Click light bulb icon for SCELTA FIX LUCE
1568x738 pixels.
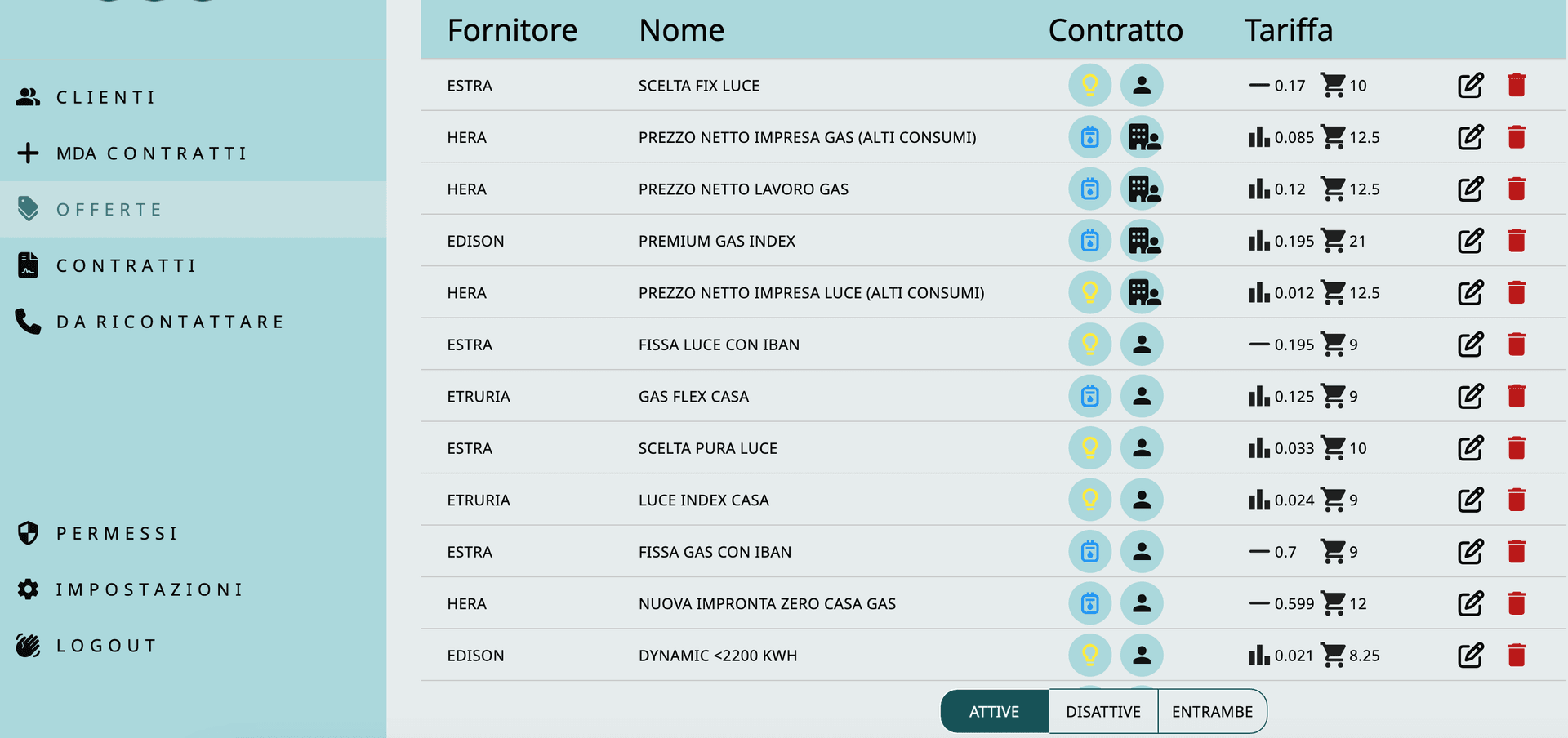click(1090, 85)
